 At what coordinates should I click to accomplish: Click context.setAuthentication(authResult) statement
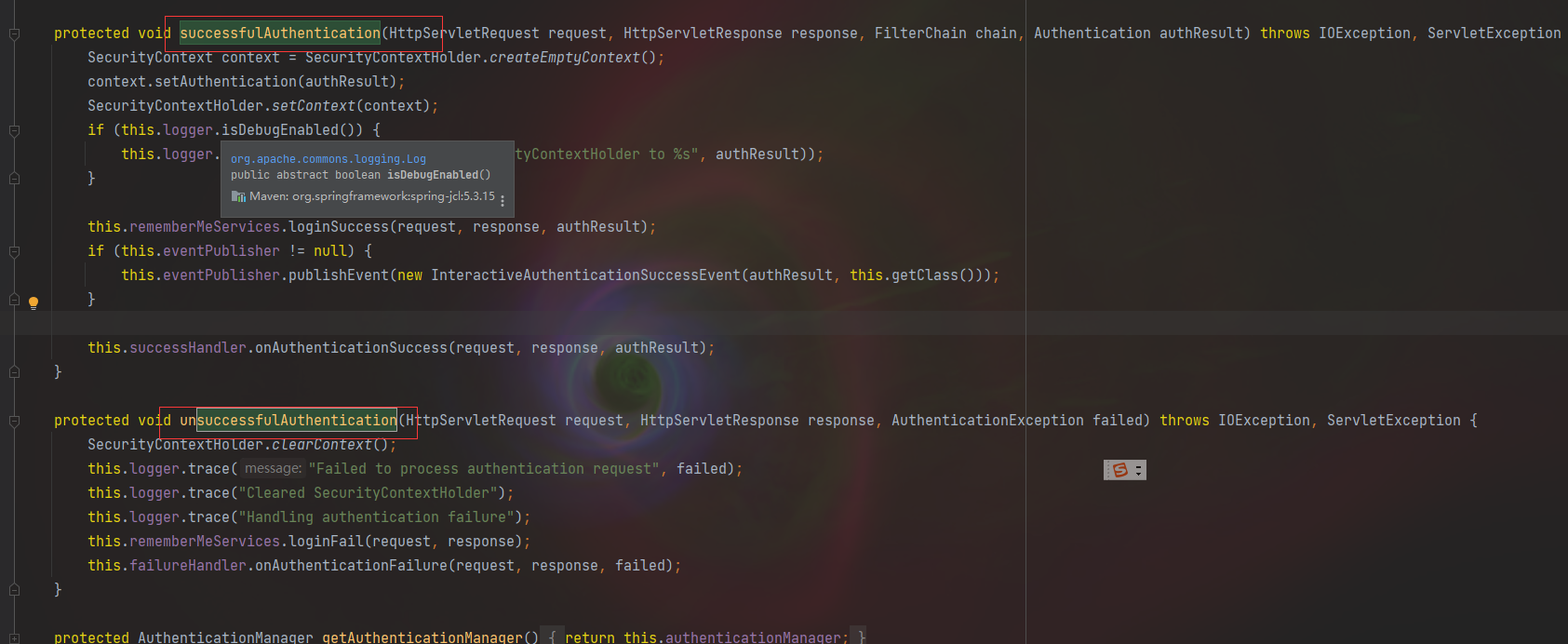click(x=247, y=82)
